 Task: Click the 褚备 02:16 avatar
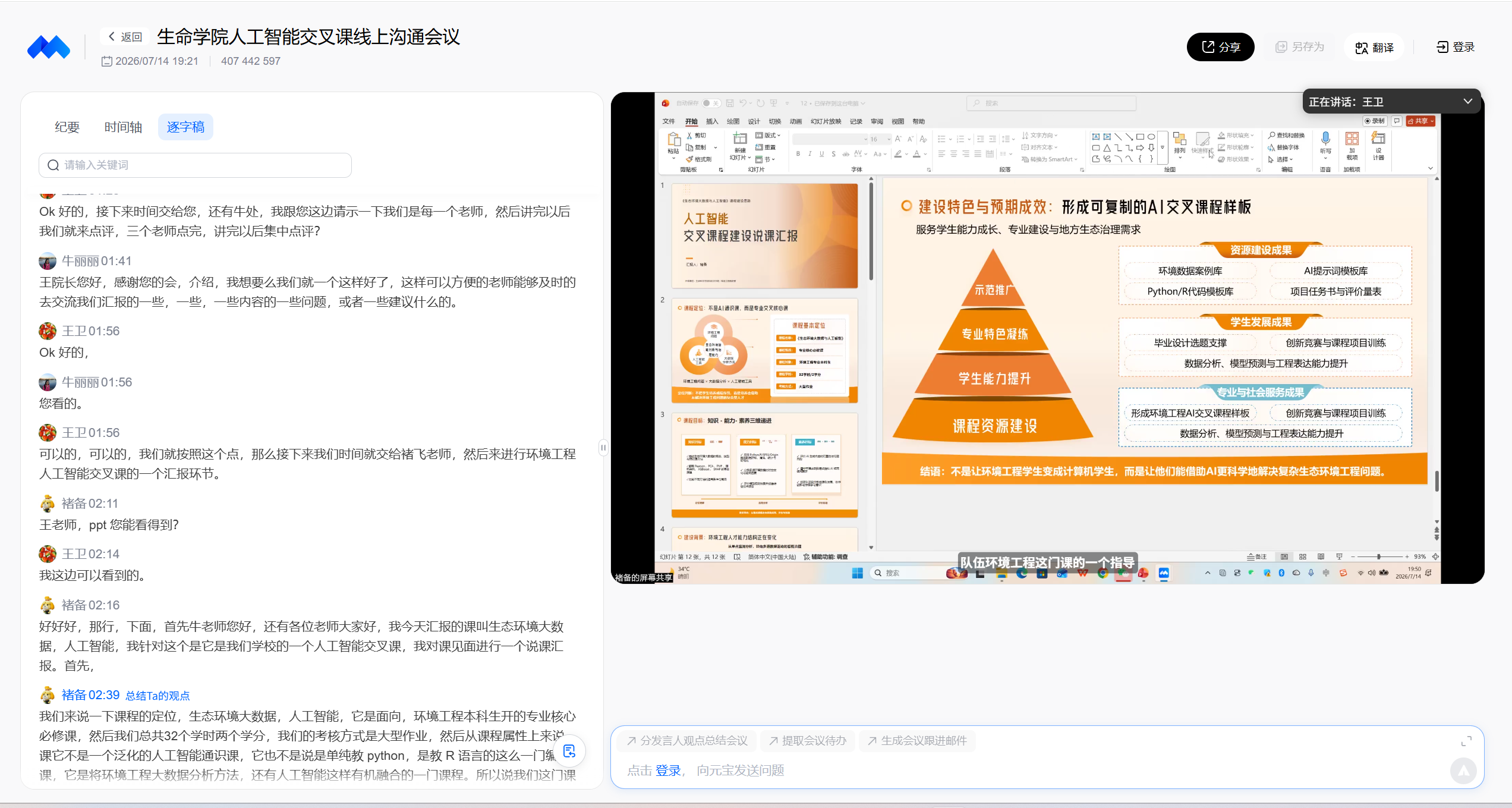[48, 605]
